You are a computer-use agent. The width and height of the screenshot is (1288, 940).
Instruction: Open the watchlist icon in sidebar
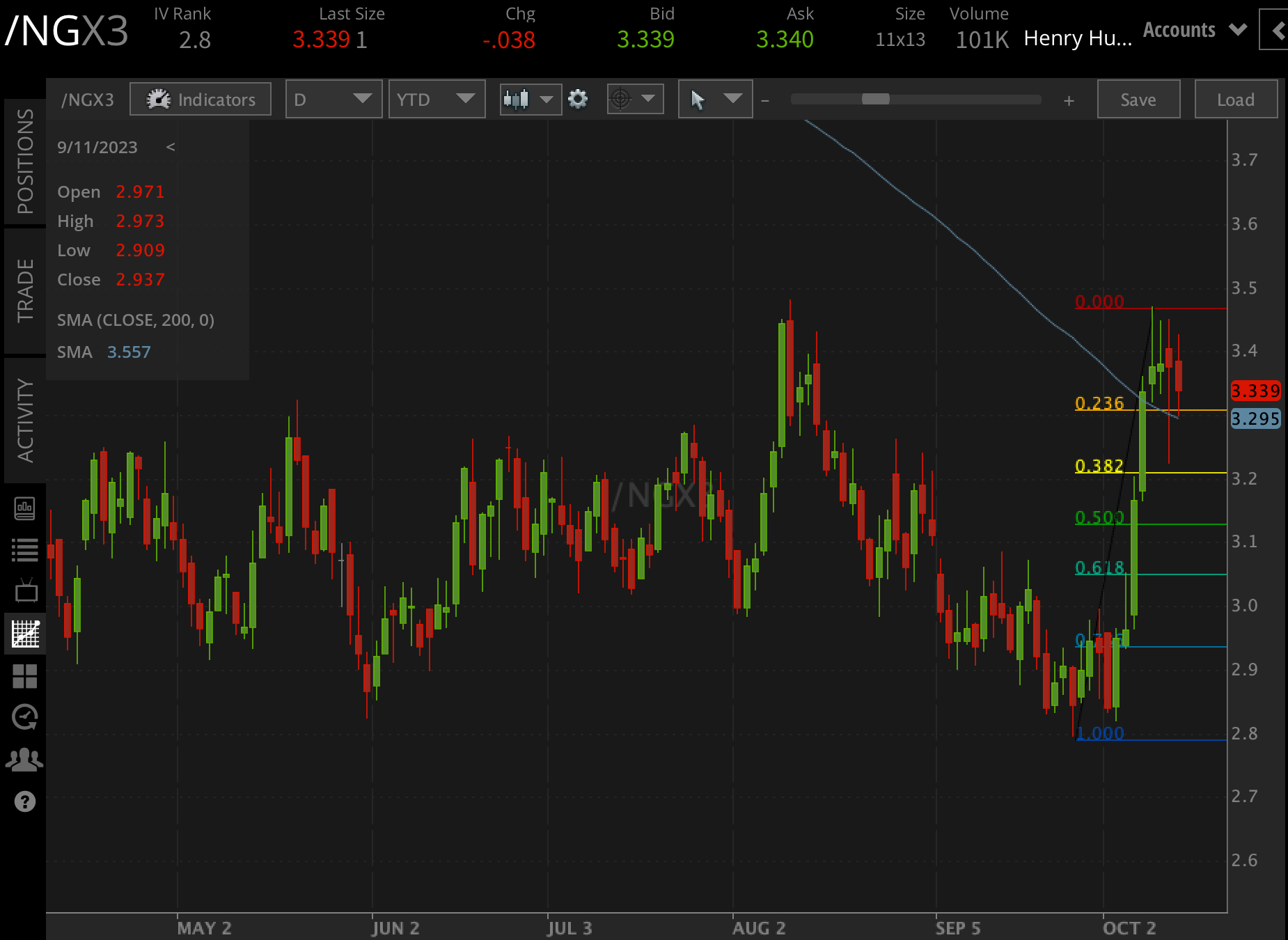[x=26, y=549]
